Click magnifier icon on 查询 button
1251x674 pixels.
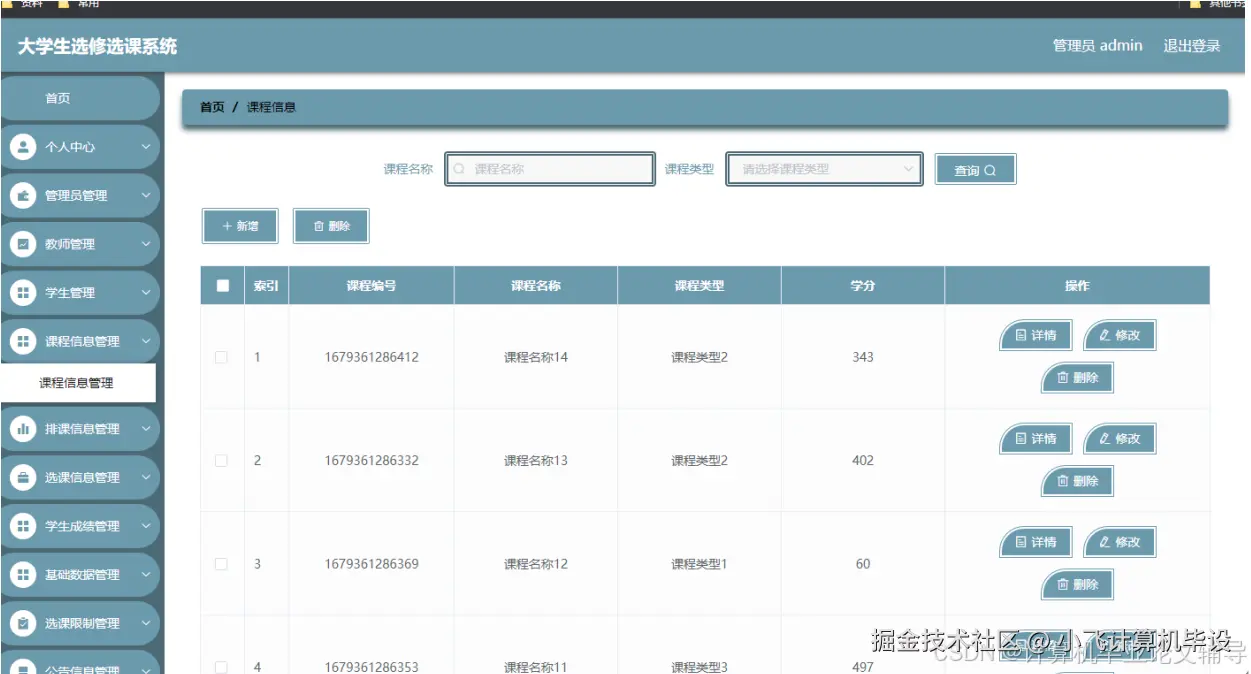[990, 171]
